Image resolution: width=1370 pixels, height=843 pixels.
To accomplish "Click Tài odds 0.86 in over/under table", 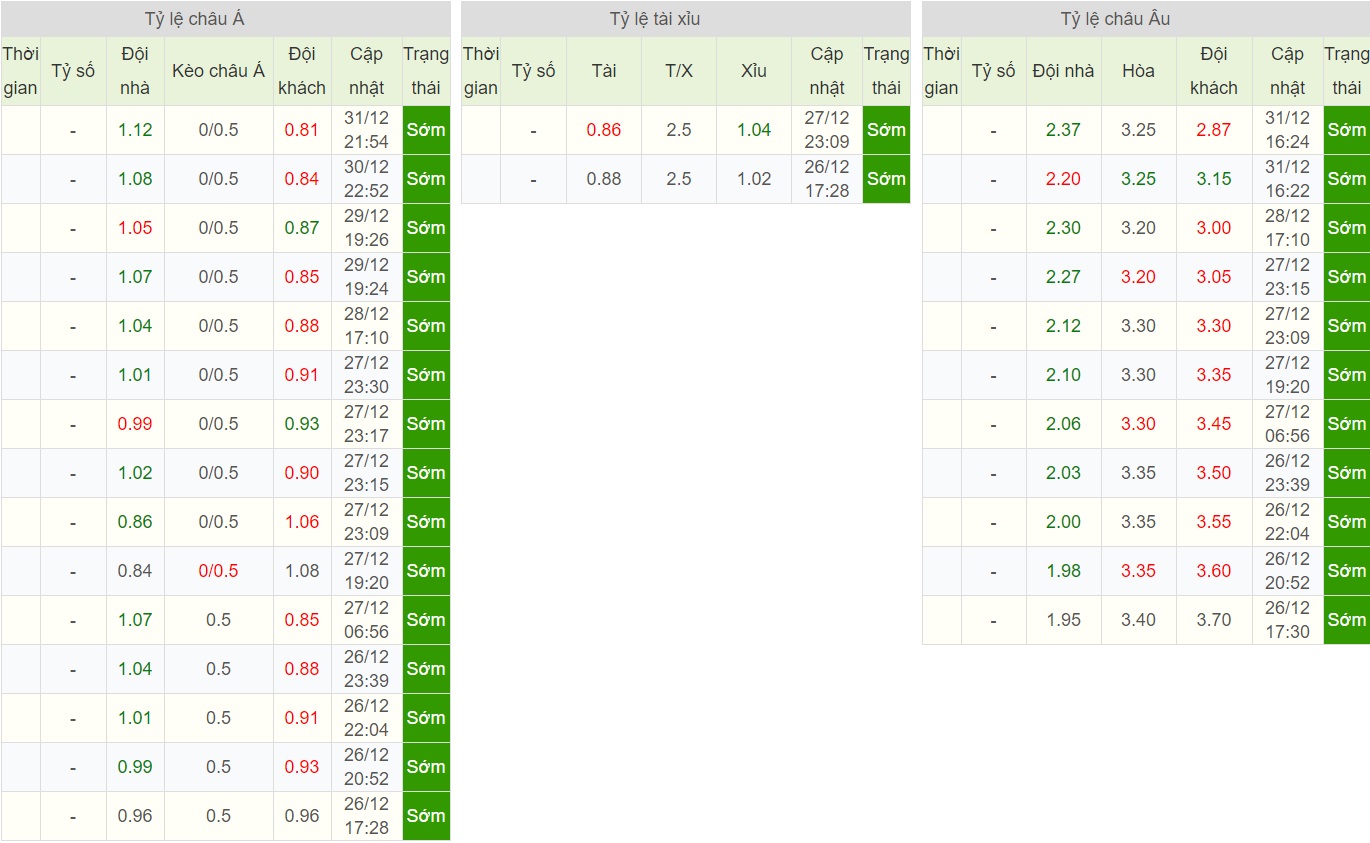I will (604, 130).
